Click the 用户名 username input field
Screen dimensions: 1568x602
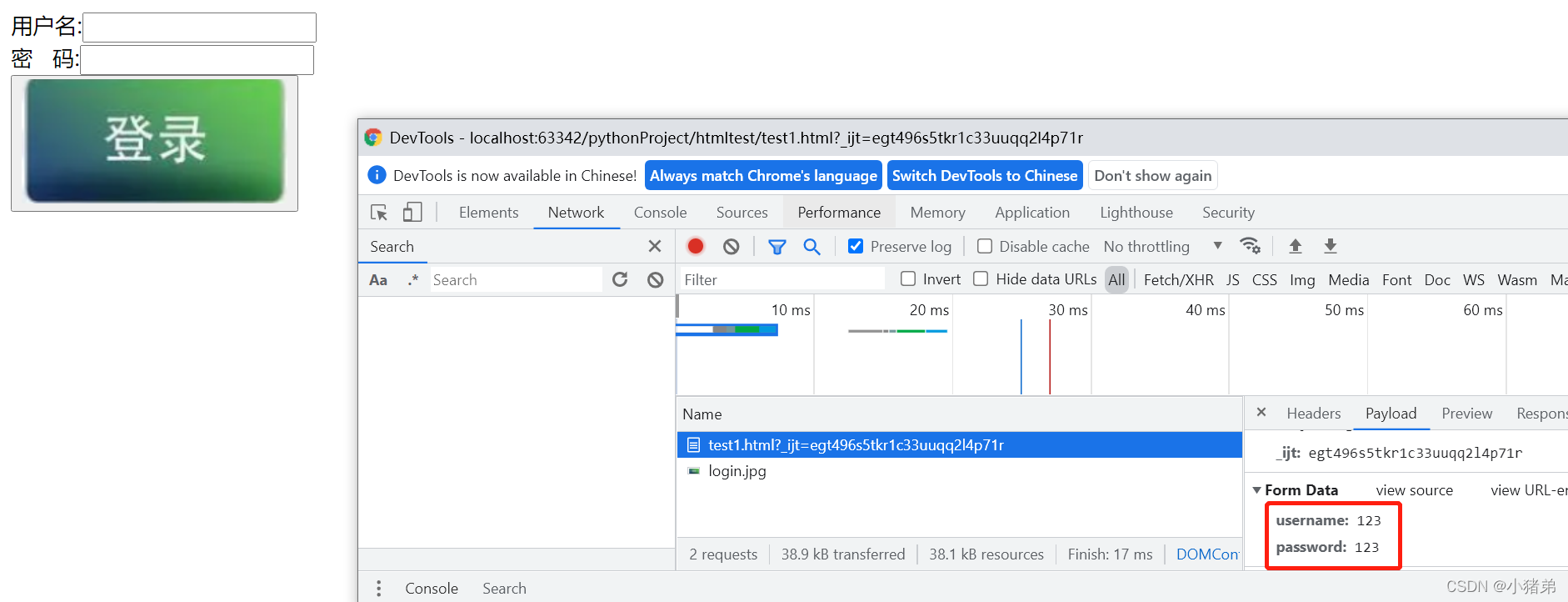click(x=199, y=28)
